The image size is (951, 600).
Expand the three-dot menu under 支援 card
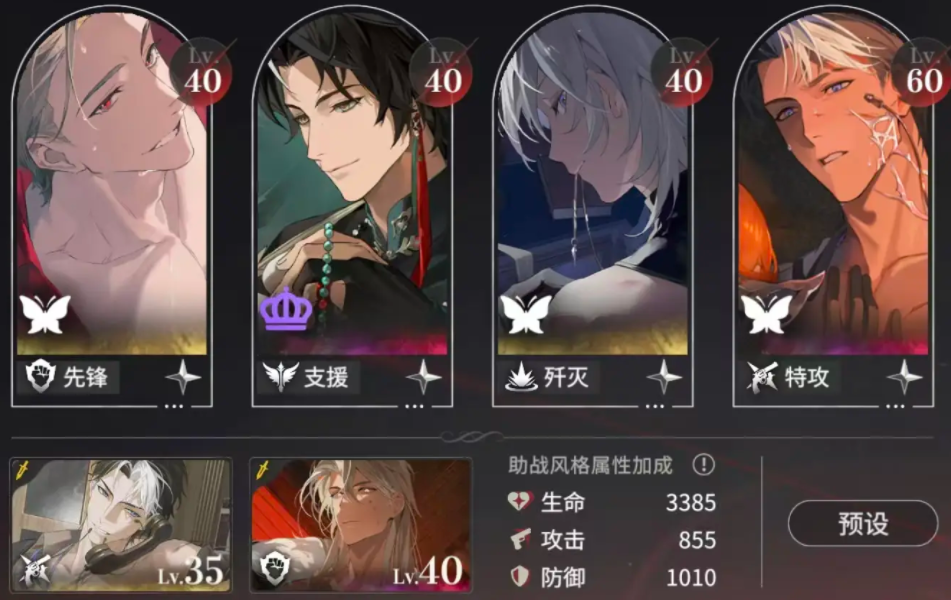pyautogui.click(x=414, y=406)
